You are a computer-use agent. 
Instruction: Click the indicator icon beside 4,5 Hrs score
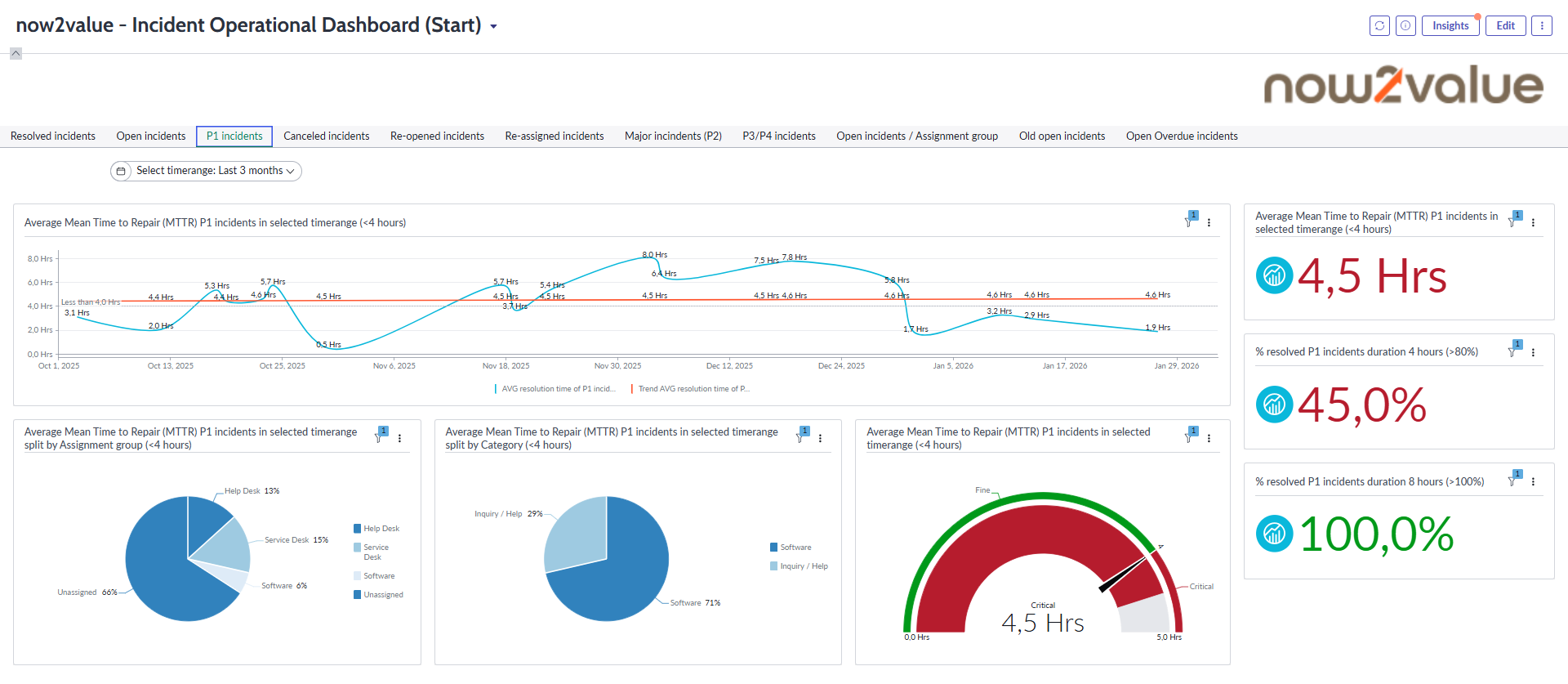[1274, 275]
